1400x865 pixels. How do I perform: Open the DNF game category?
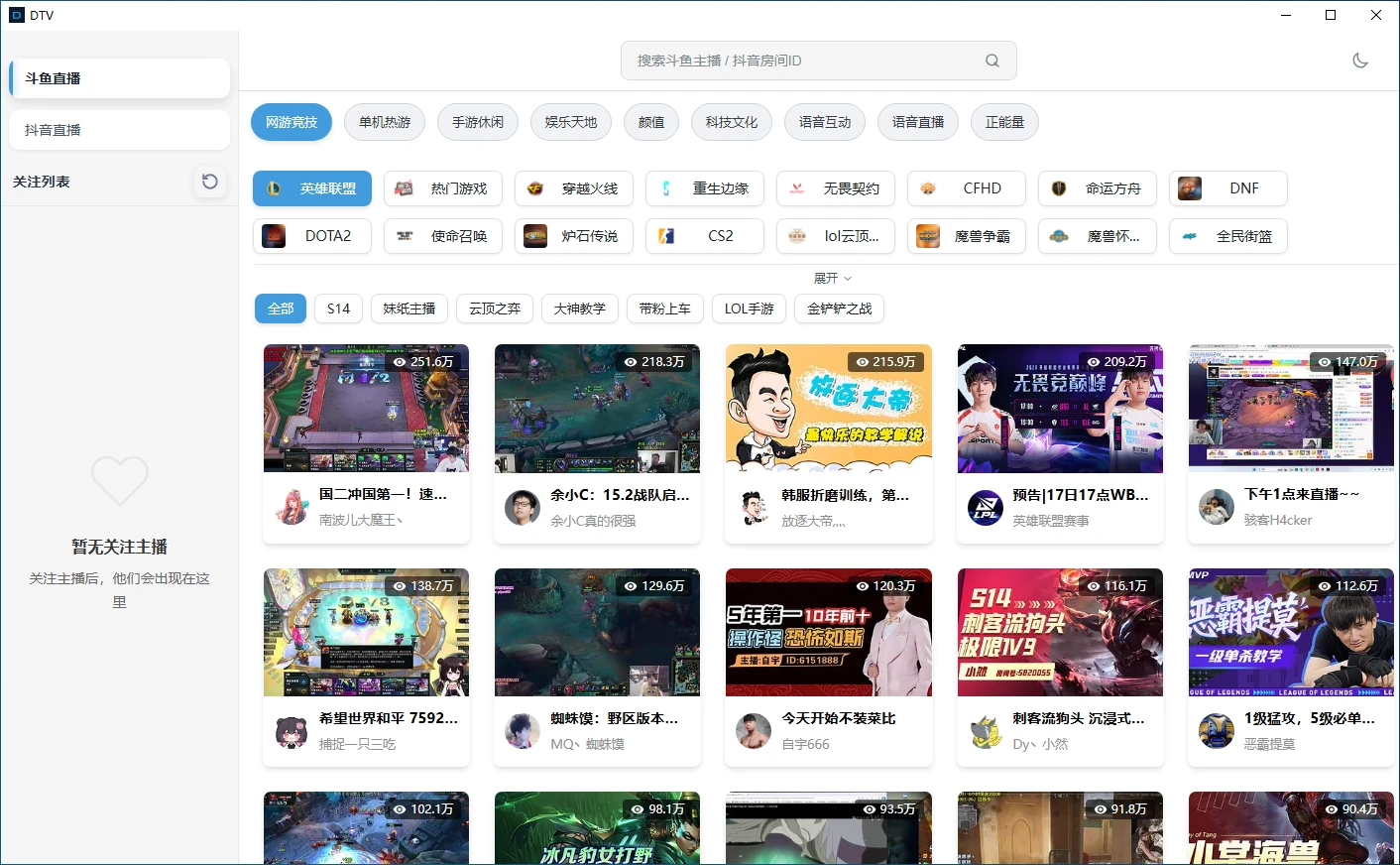tap(1228, 188)
